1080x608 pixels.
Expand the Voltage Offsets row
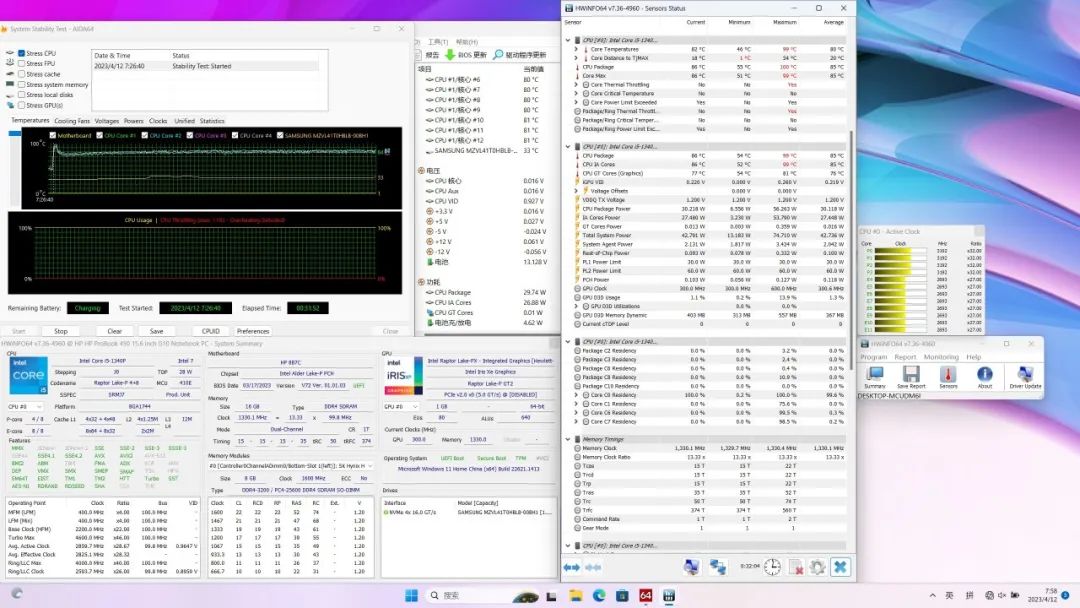(577, 191)
